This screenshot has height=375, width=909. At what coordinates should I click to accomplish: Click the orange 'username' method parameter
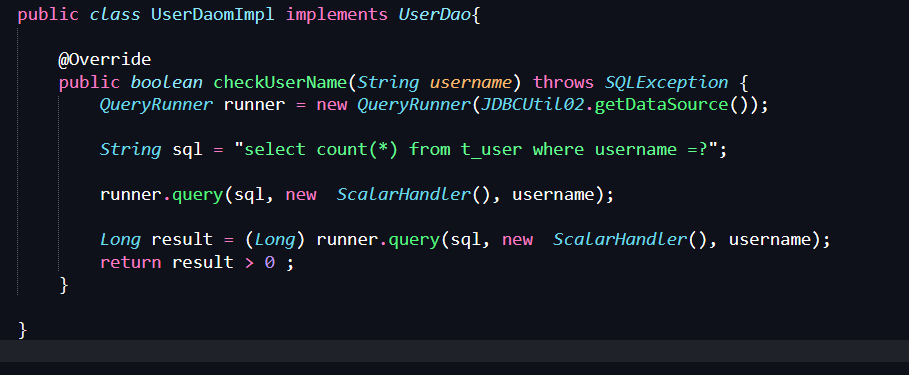(471, 82)
